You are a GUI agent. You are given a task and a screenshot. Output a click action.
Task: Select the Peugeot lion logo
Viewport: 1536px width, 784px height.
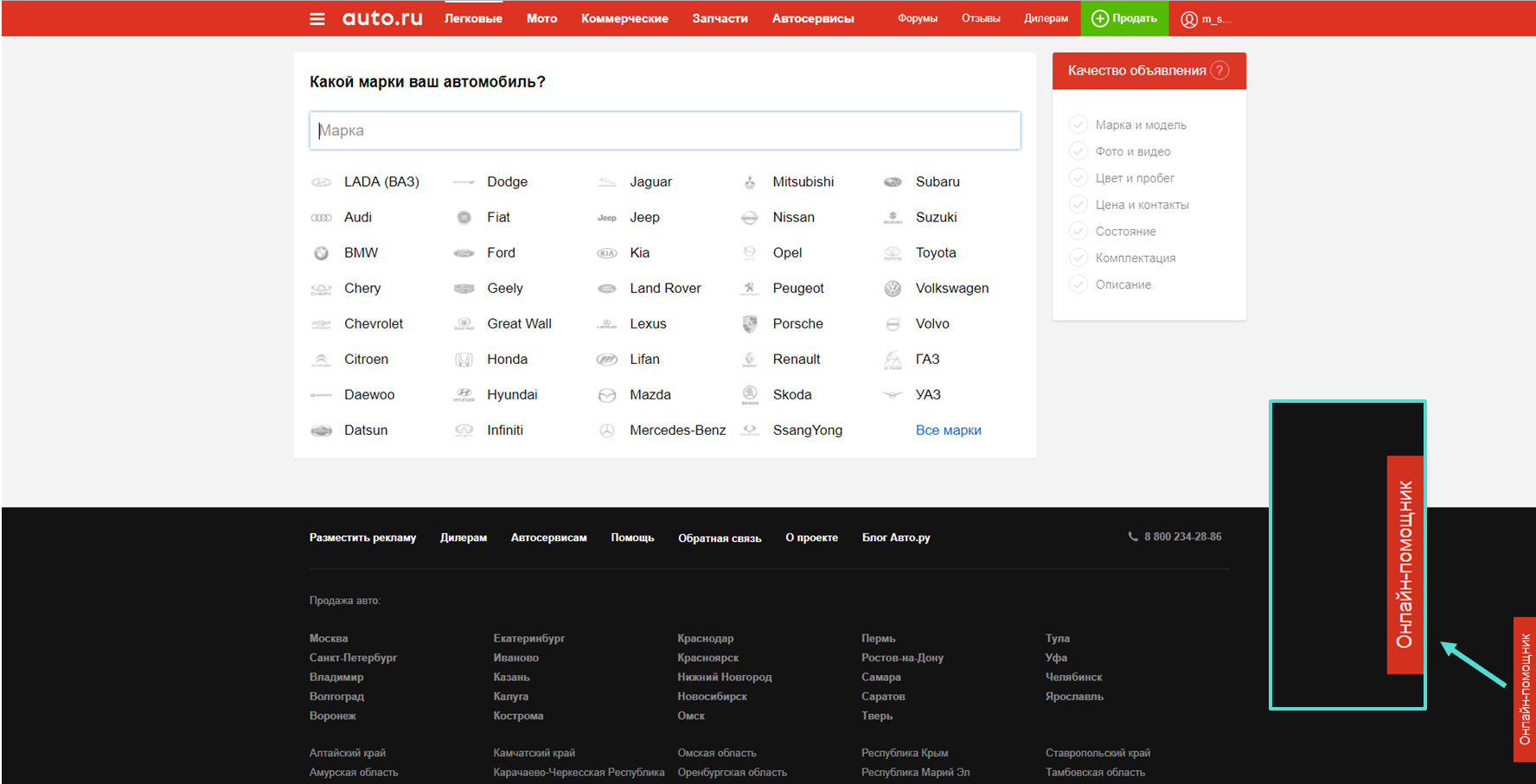pos(750,289)
